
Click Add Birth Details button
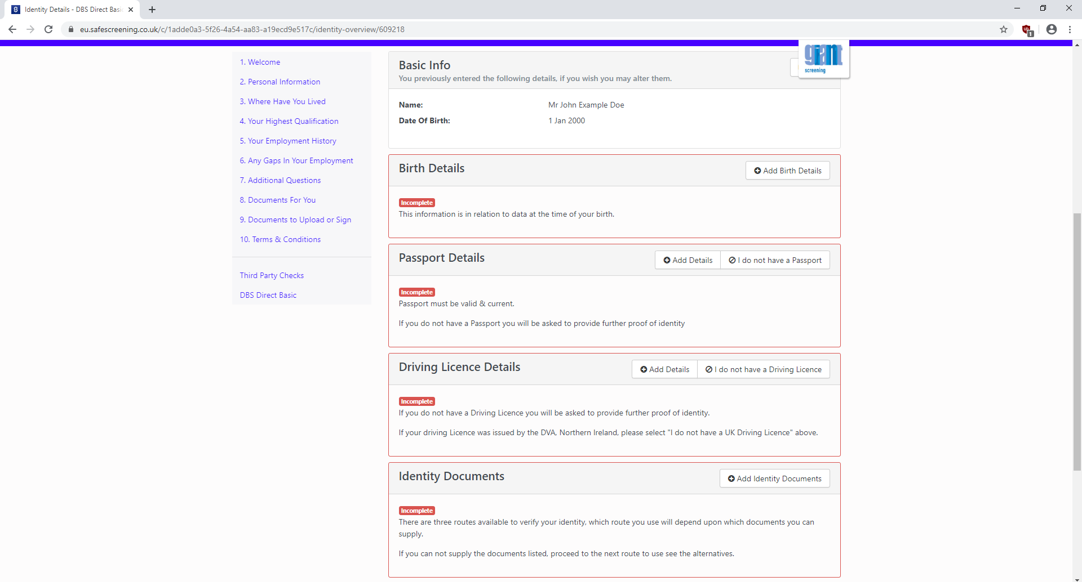pos(787,171)
